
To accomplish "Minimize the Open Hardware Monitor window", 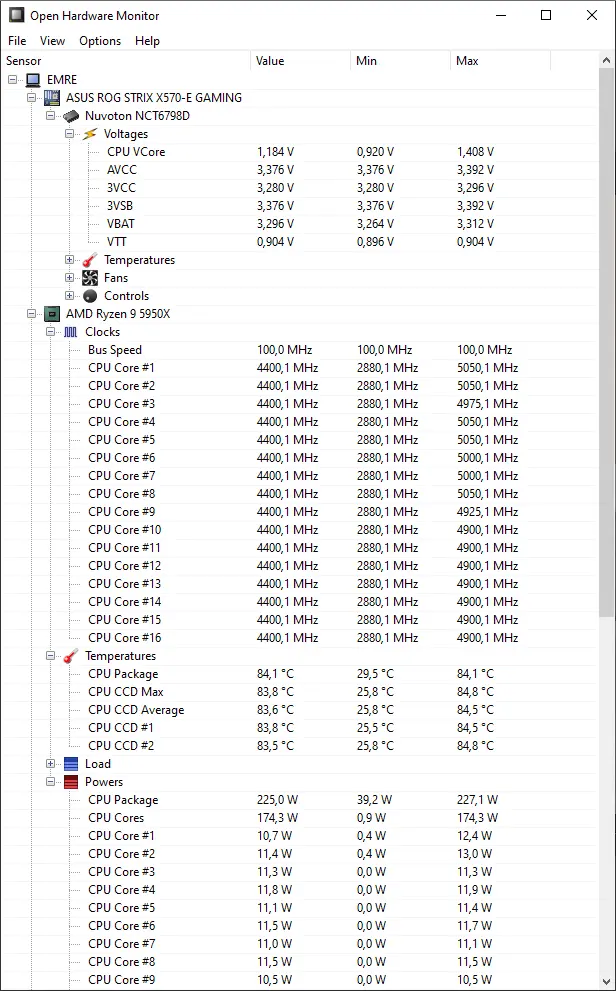I will [x=500, y=15].
